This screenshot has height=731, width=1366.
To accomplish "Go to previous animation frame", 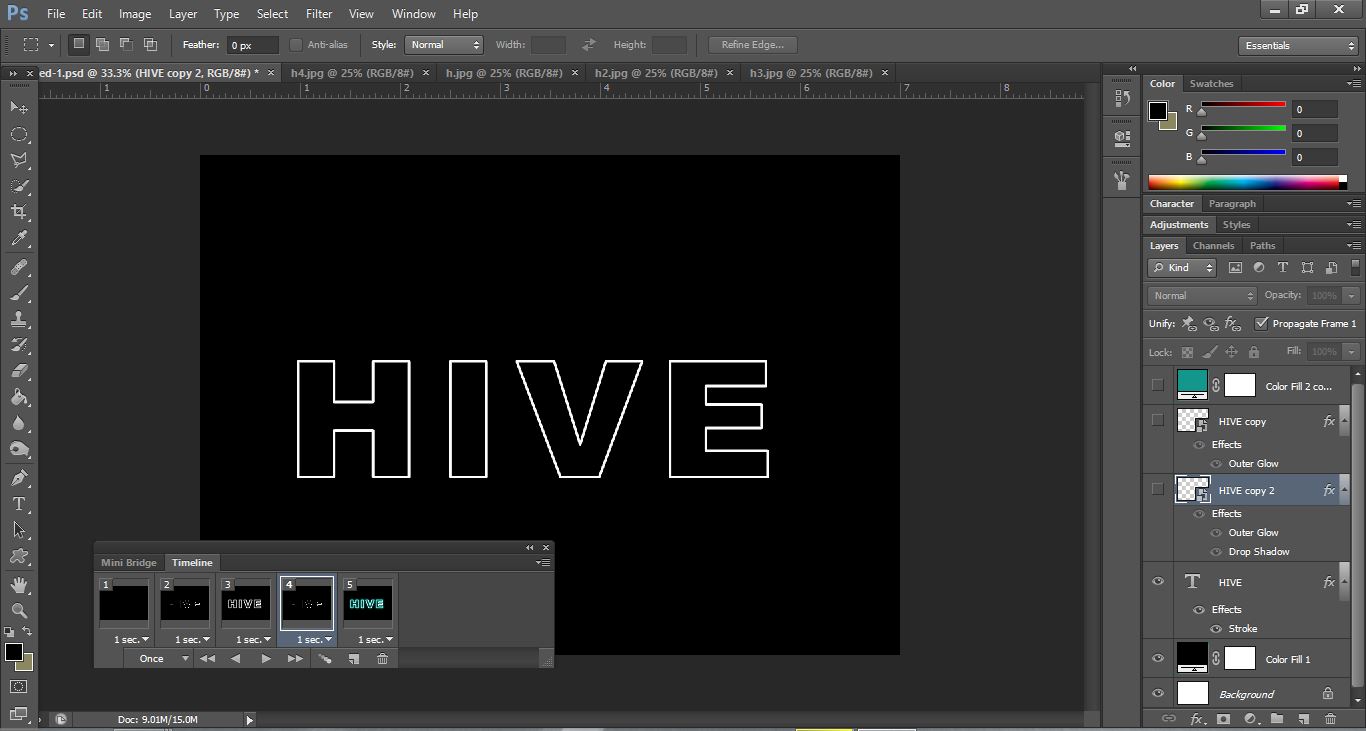I will [236, 659].
